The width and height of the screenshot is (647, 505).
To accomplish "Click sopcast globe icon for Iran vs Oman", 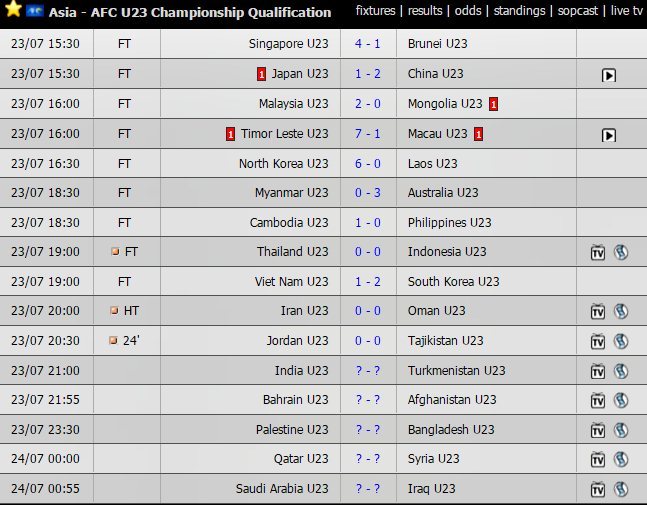I will coord(621,312).
